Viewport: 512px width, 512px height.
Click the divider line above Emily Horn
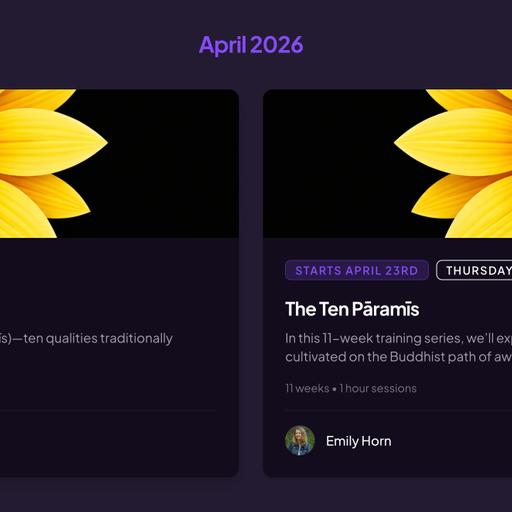399,411
